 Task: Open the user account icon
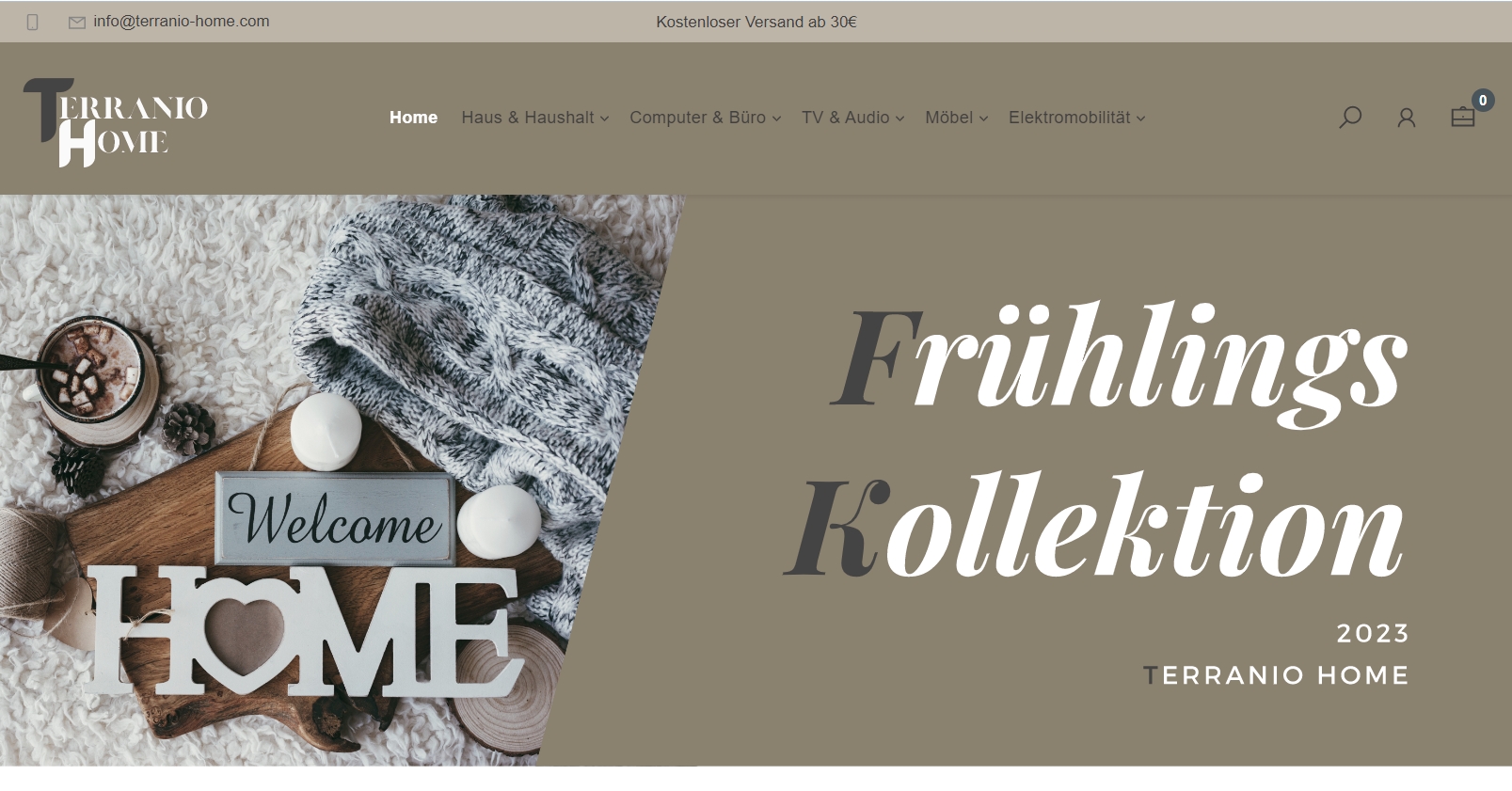[1407, 118]
